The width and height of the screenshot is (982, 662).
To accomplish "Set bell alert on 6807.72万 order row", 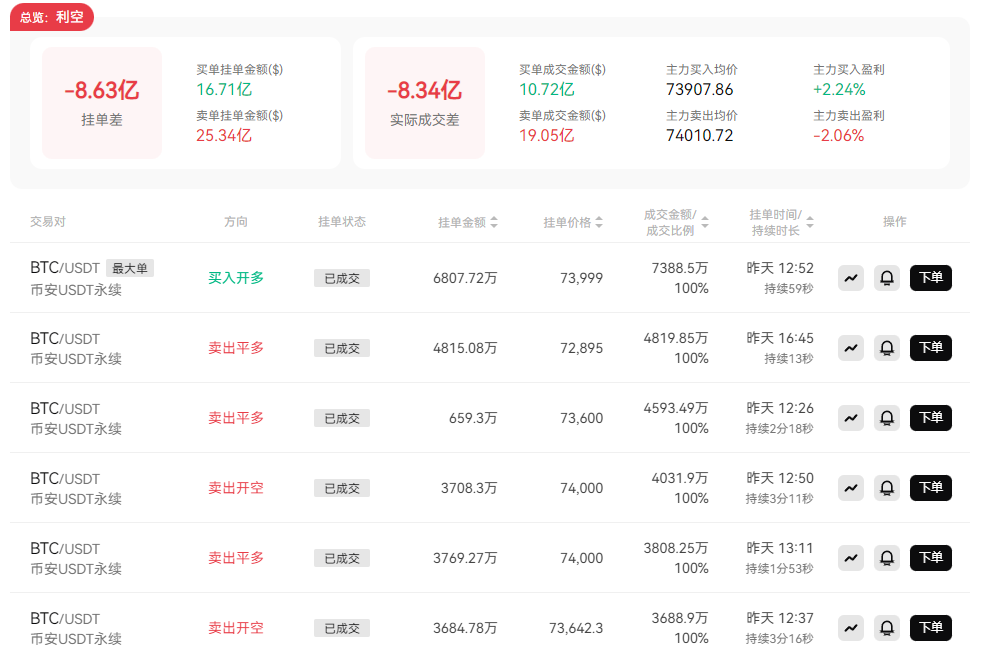I will tap(887, 278).
